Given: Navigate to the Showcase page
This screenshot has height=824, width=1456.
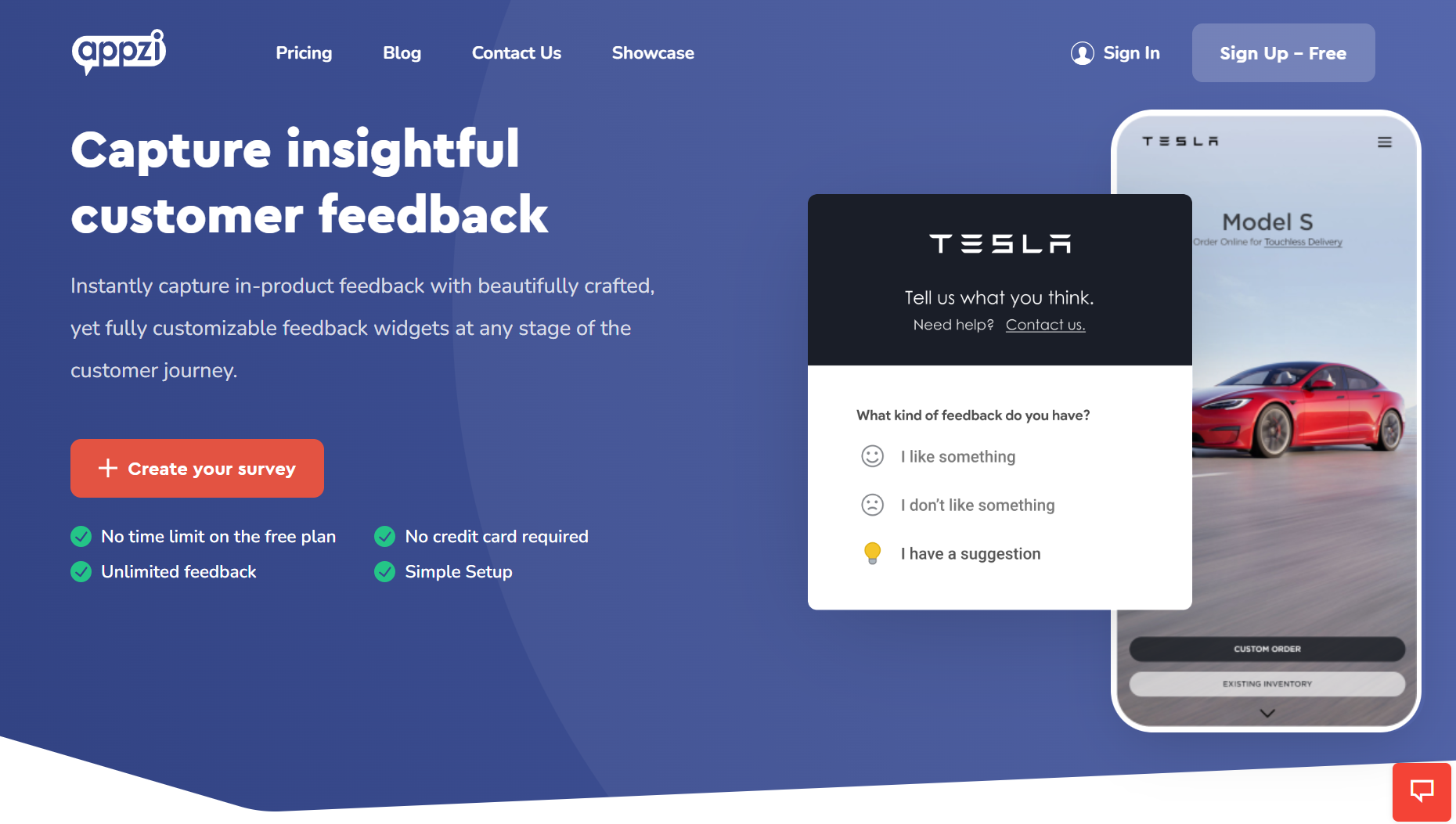Looking at the screenshot, I should [x=653, y=52].
